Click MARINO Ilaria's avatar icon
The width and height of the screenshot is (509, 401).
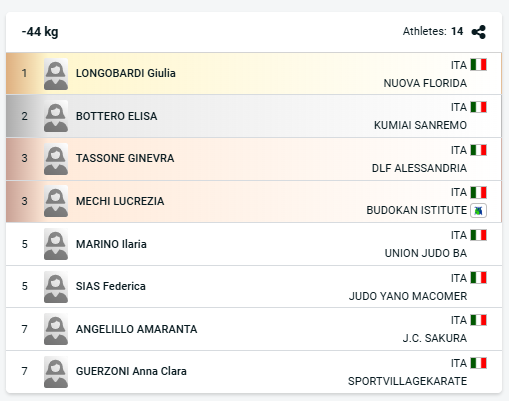[x=56, y=244]
